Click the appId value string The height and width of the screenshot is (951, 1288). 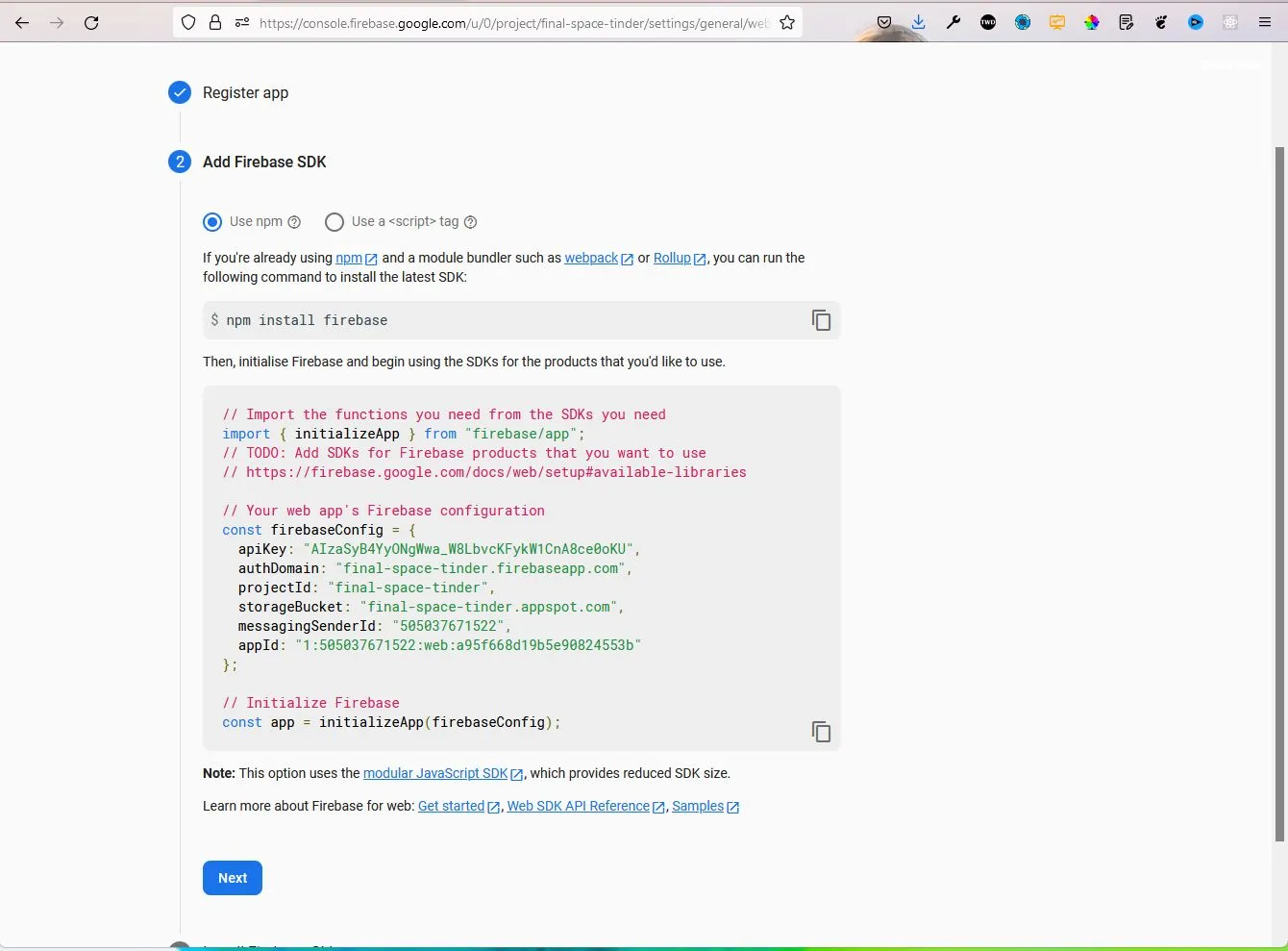tap(468, 645)
